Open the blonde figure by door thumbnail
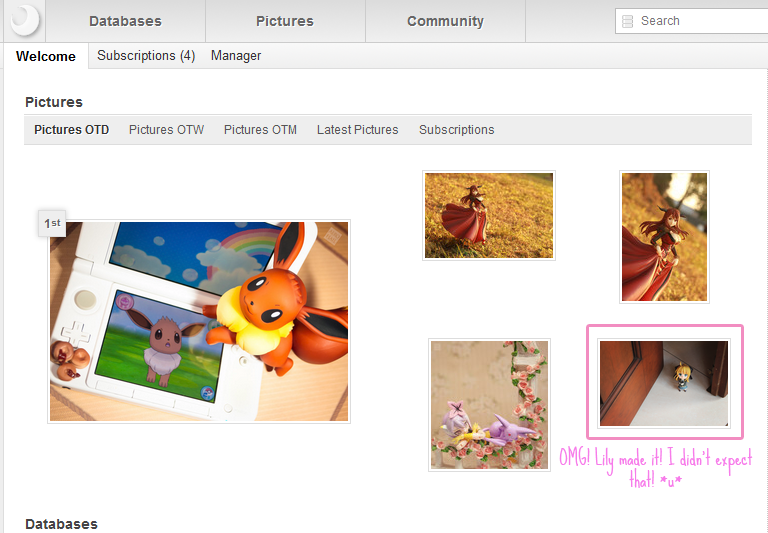 (x=664, y=383)
